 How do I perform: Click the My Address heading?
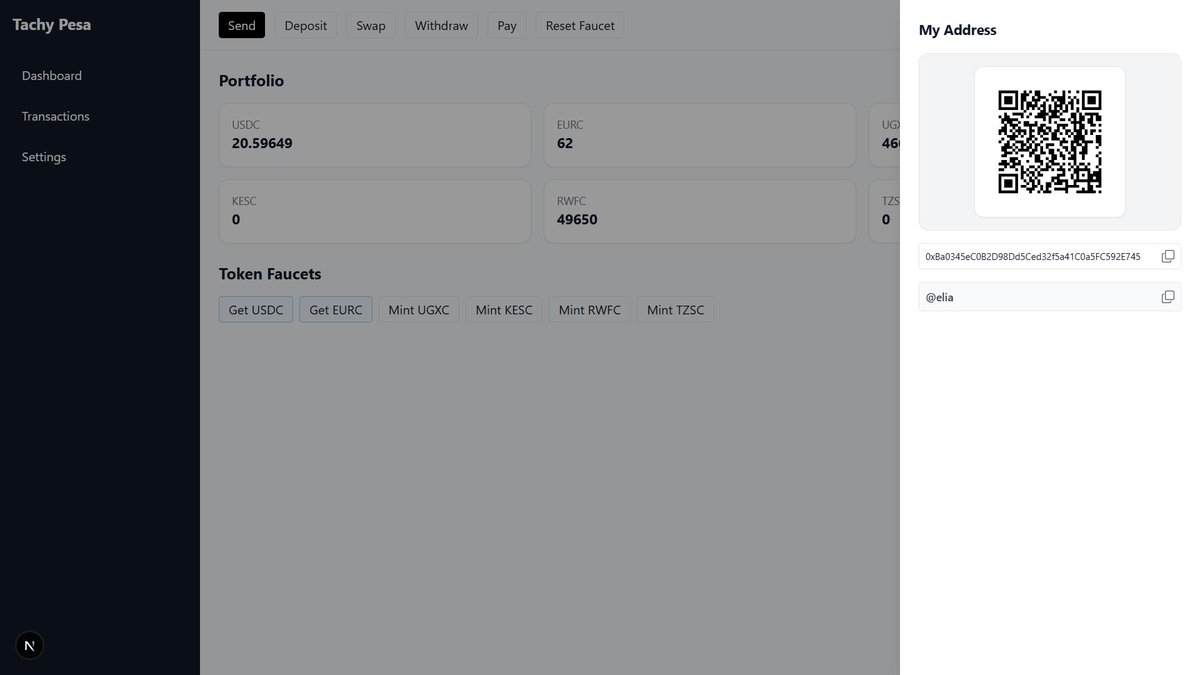(958, 30)
